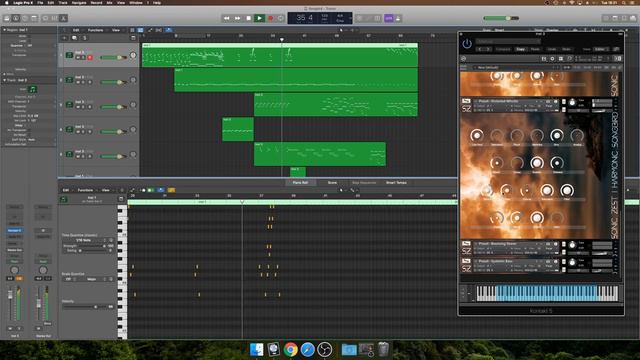Click the Kontakt browser icon
Screen dimensions: 640x360
coord(544,59)
